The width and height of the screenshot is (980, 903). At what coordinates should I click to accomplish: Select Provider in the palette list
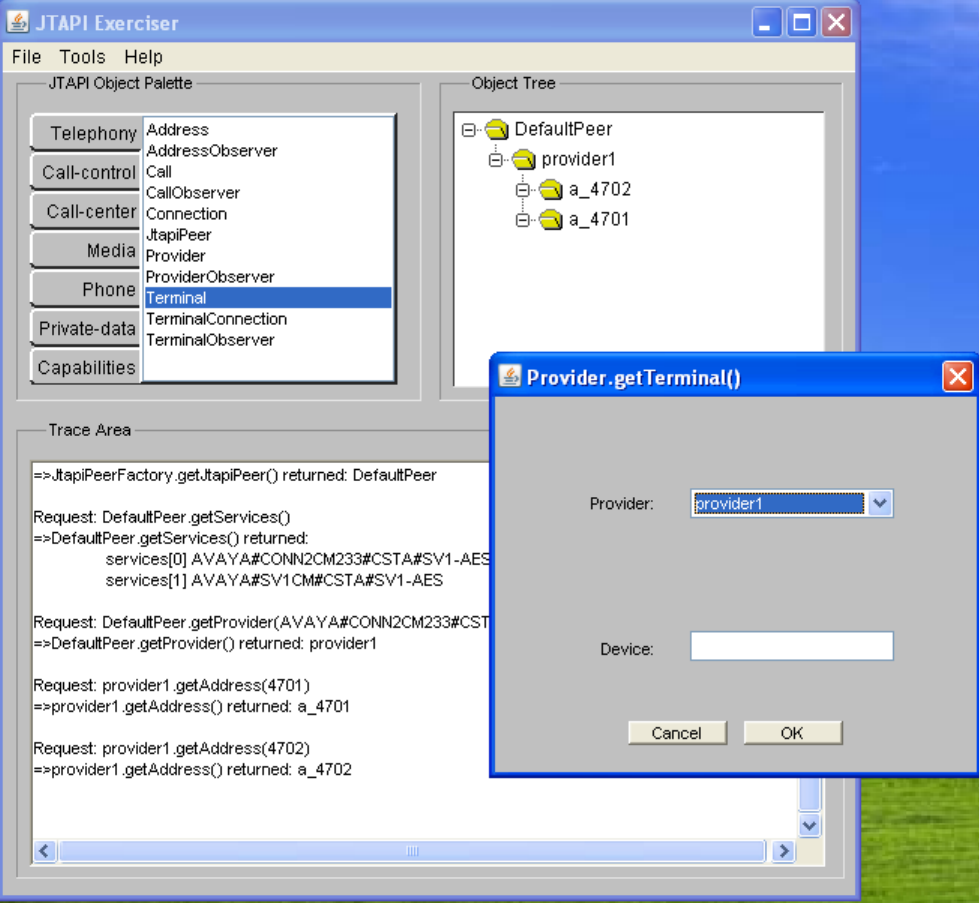click(268, 256)
